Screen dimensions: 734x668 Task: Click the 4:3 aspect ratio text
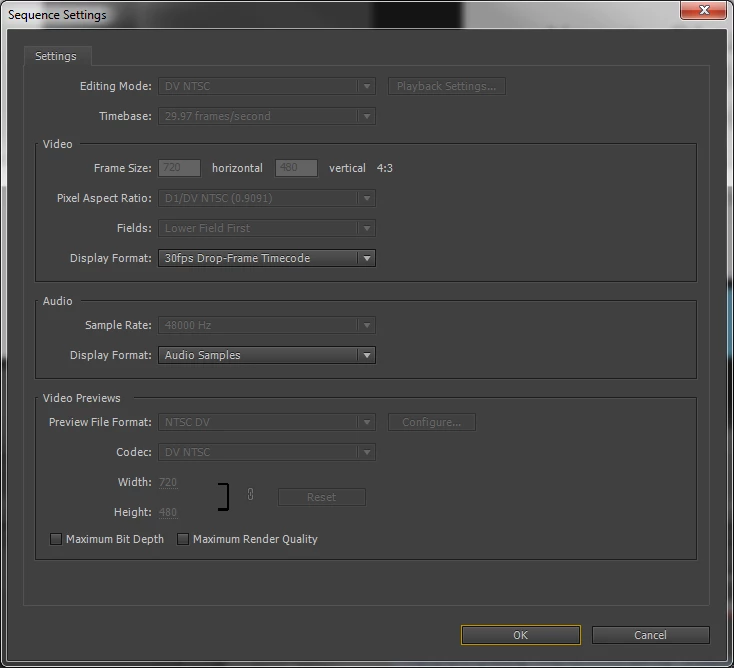coord(385,168)
